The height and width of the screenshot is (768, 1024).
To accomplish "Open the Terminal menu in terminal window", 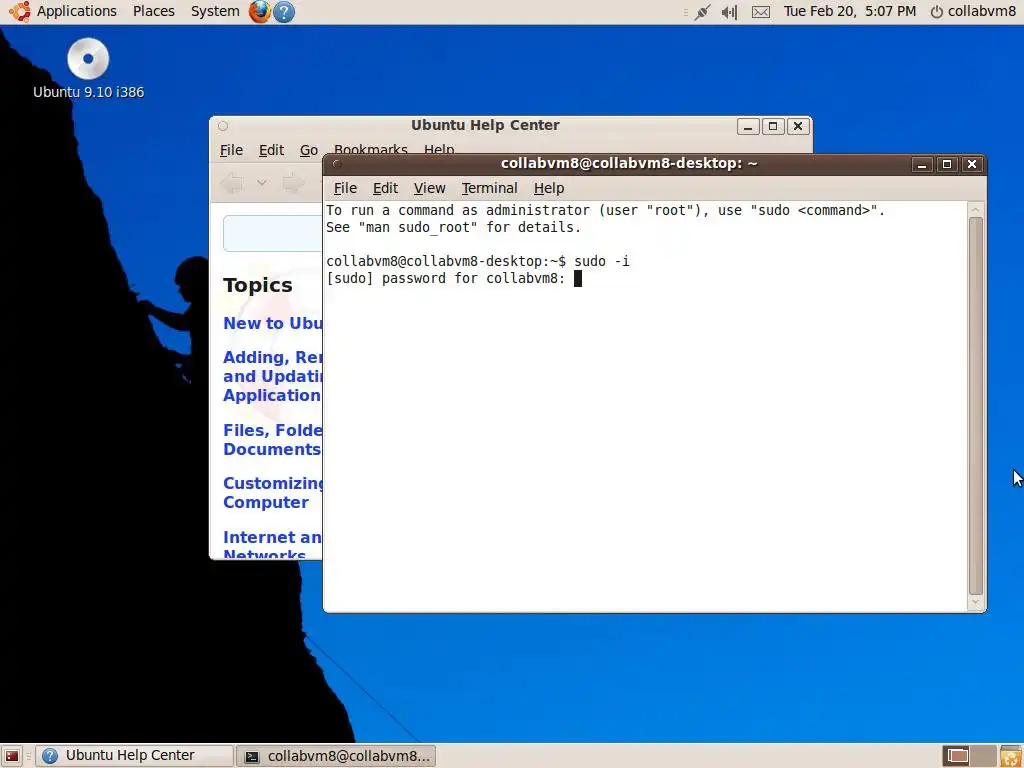I will coord(489,188).
